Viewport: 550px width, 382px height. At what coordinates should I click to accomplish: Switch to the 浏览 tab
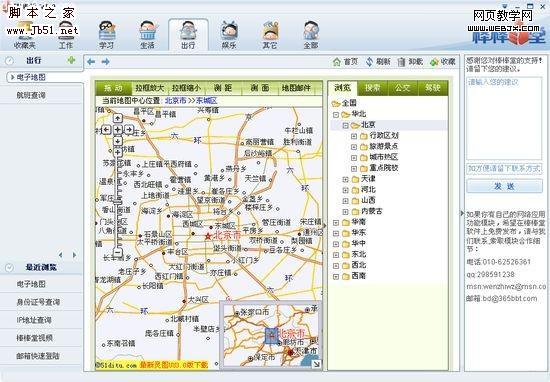[x=343, y=88]
